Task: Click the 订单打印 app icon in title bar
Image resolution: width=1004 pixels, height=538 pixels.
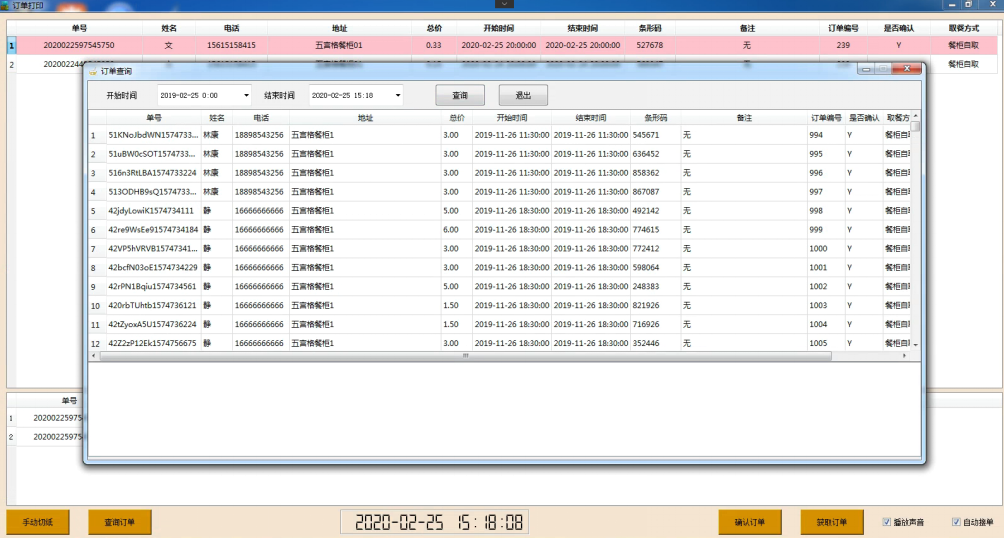Action: click(5, 5)
